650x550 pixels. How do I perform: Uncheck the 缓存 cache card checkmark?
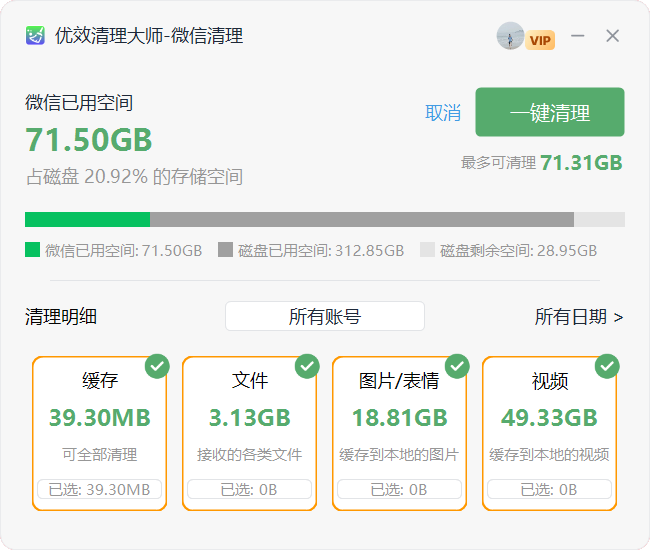[x=157, y=366]
